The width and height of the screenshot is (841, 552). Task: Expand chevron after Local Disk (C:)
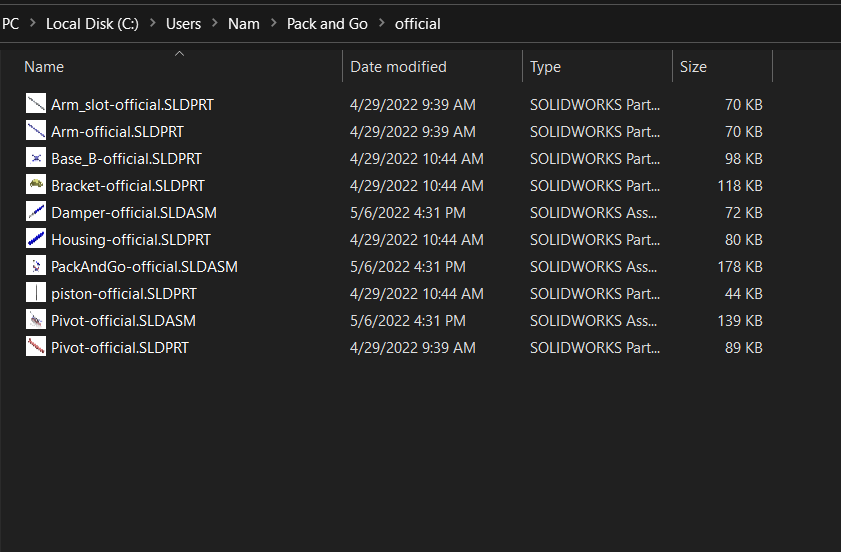tap(153, 23)
